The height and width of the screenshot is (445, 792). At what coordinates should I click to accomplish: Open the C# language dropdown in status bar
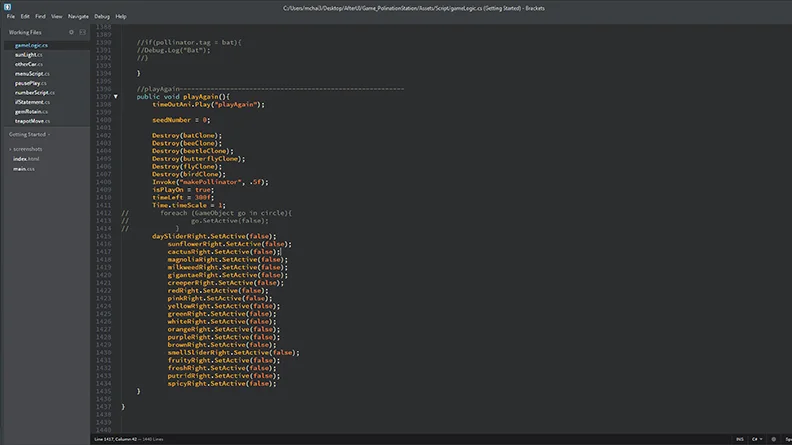click(x=757, y=439)
